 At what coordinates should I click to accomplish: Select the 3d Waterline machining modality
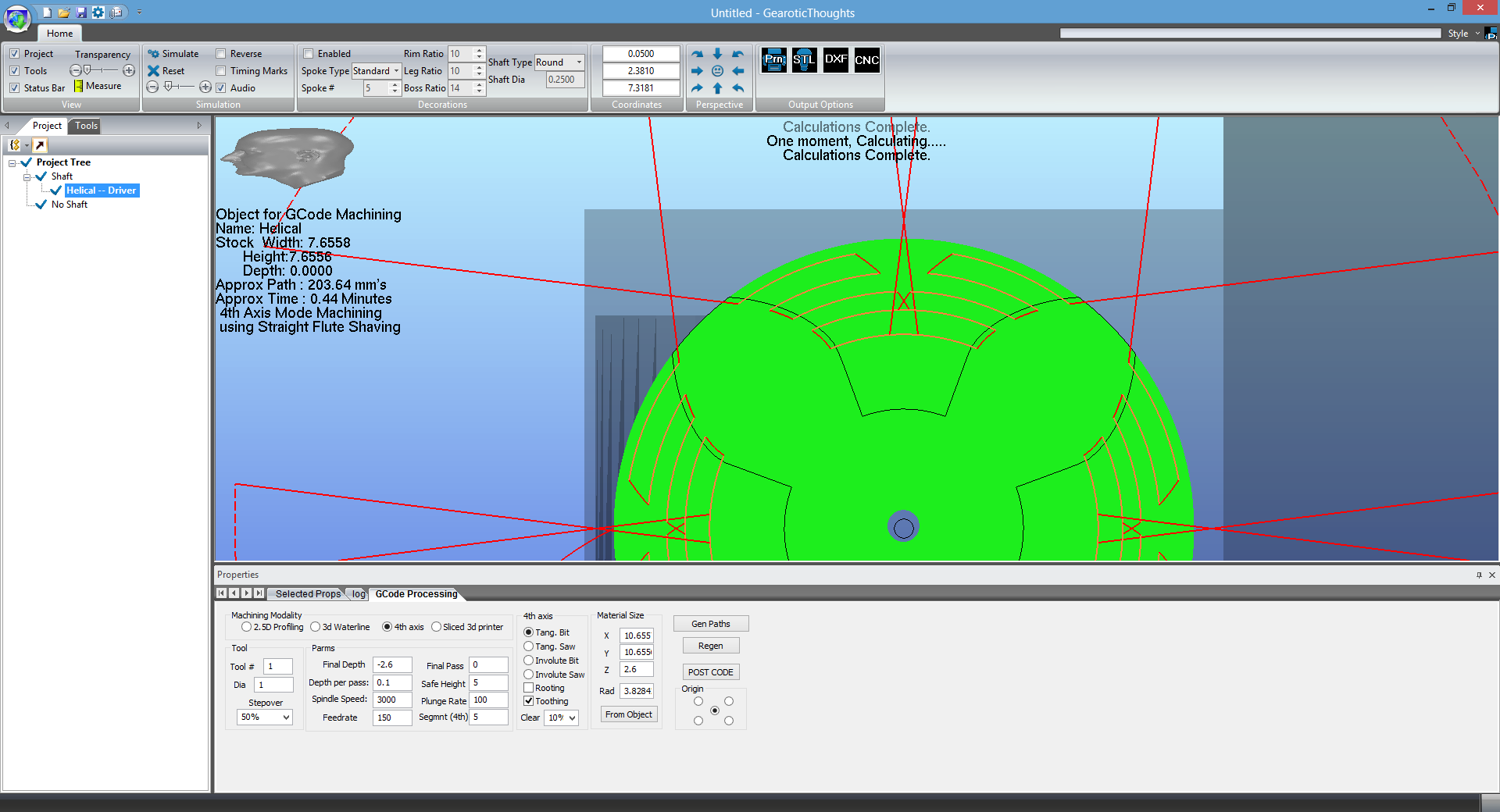(316, 627)
